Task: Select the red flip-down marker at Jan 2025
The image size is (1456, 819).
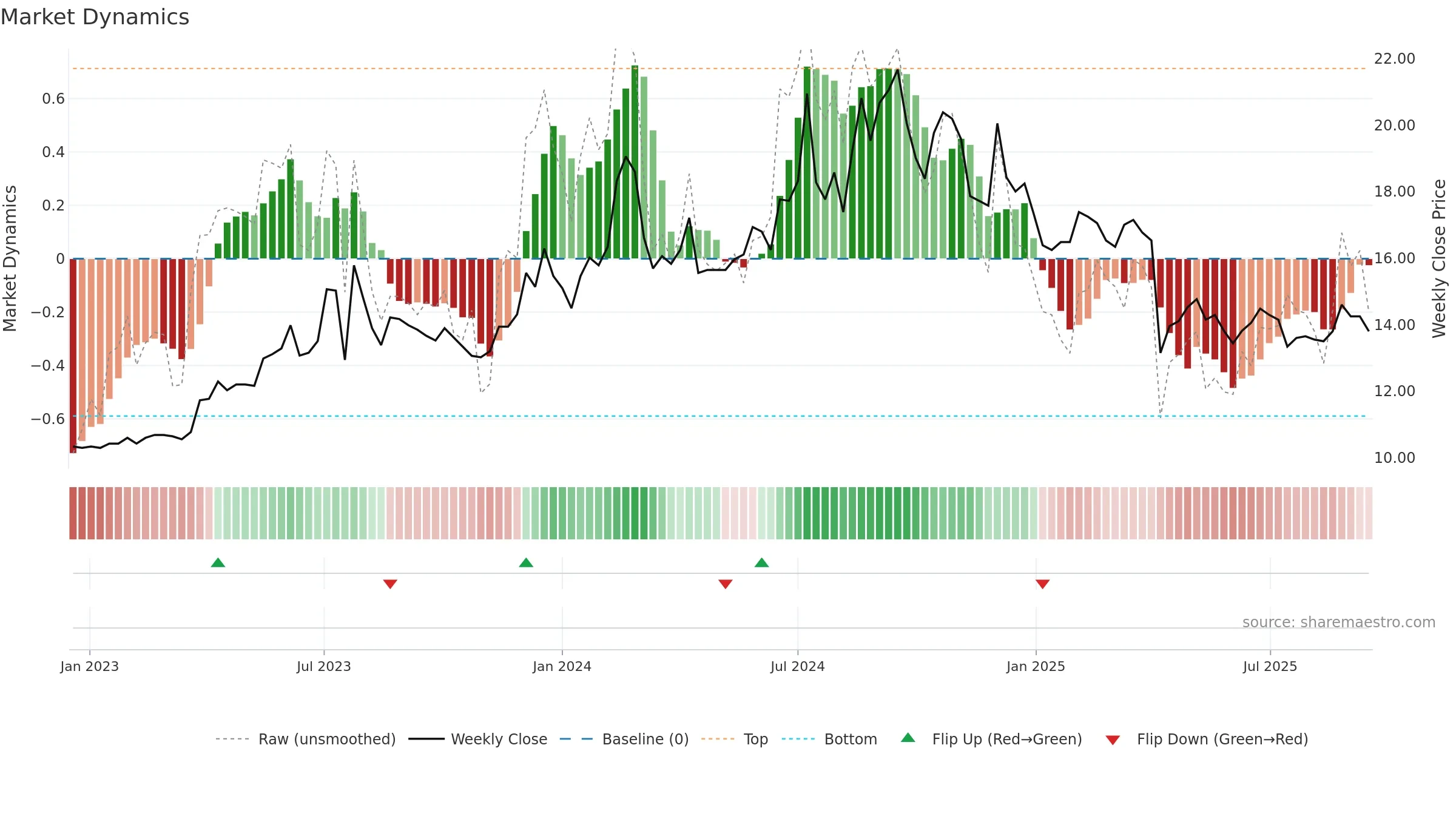Action: 1042,584
